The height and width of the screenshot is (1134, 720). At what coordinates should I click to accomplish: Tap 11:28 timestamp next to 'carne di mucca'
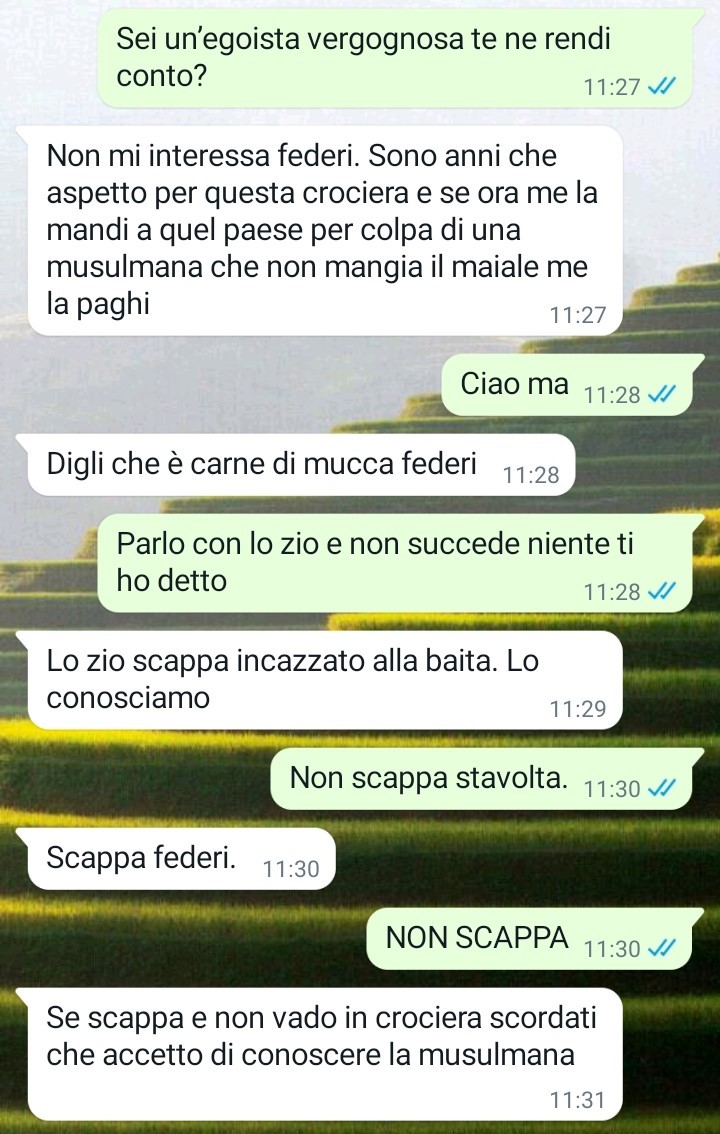[531, 475]
